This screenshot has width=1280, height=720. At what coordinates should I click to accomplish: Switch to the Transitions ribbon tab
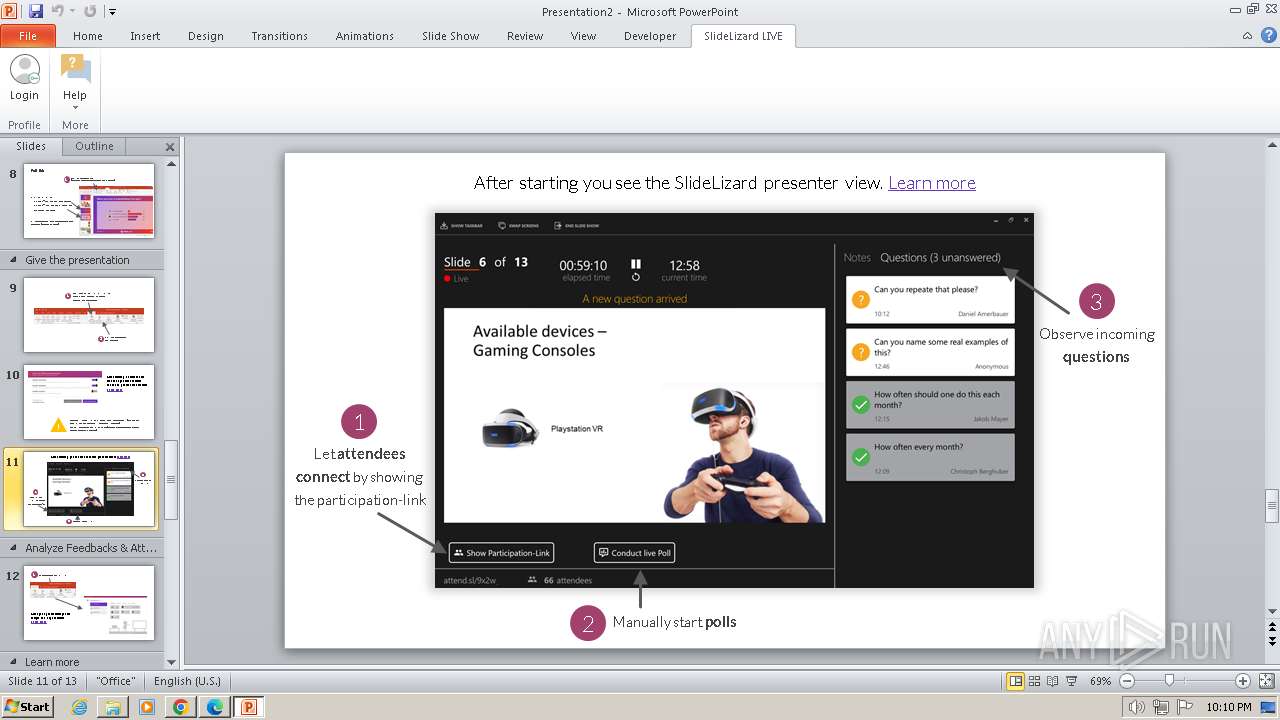(280, 36)
